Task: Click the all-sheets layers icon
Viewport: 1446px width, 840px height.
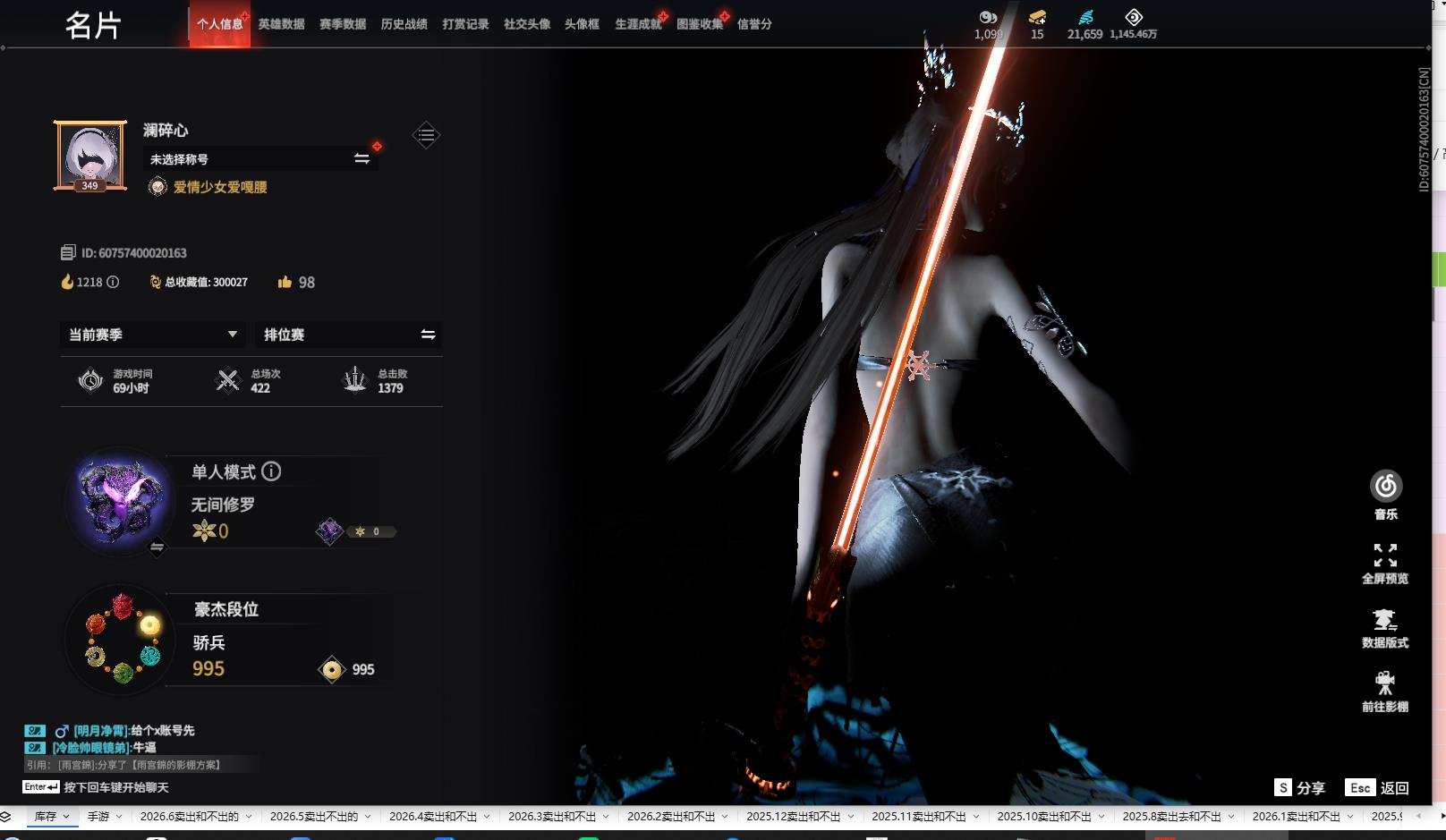Action: click(6, 816)
